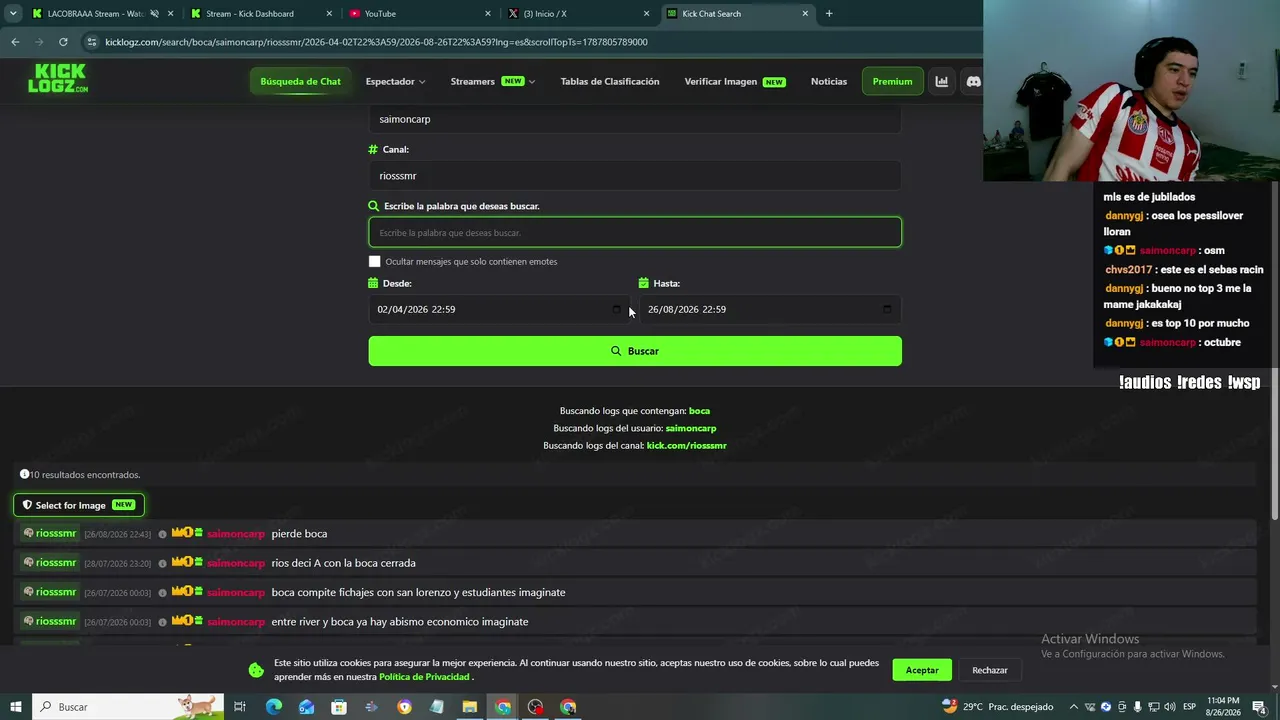The image size is (1280, 720).
Task: Launch Microsoft Edge from taskbar
Action: 274,707
